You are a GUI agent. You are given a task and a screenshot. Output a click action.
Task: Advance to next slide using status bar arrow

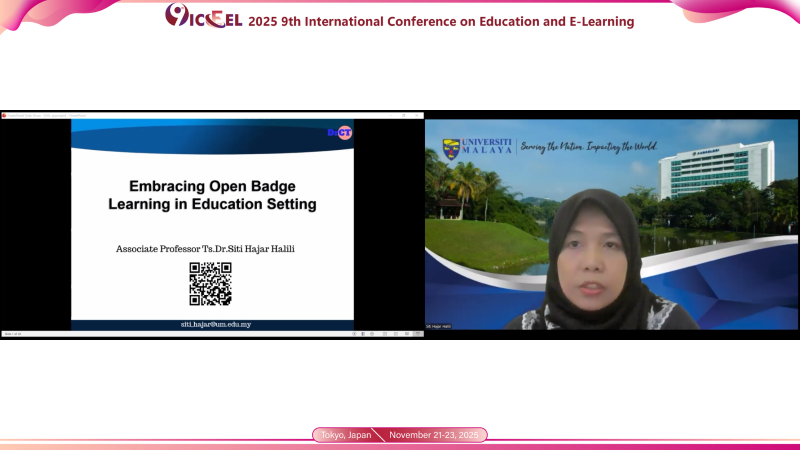(x=374, y=334)
